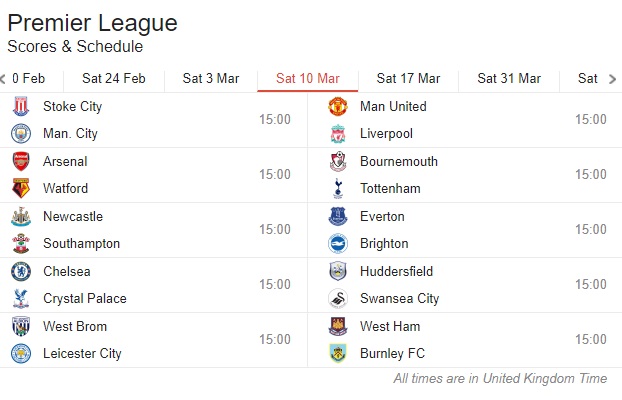
Task: Click the Swansea City swan crest
Action: point(338,299)
